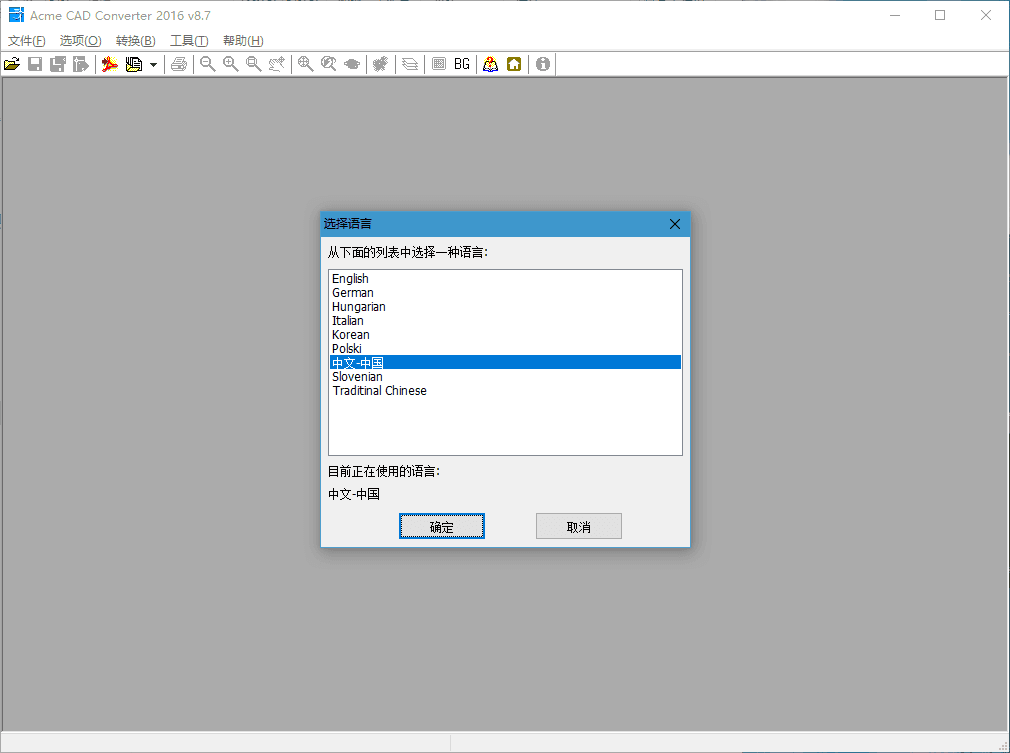Viewport: 1010px width, 753px height.
Task: Click the Export file icon with arrow
Action: tap(81, 64)
